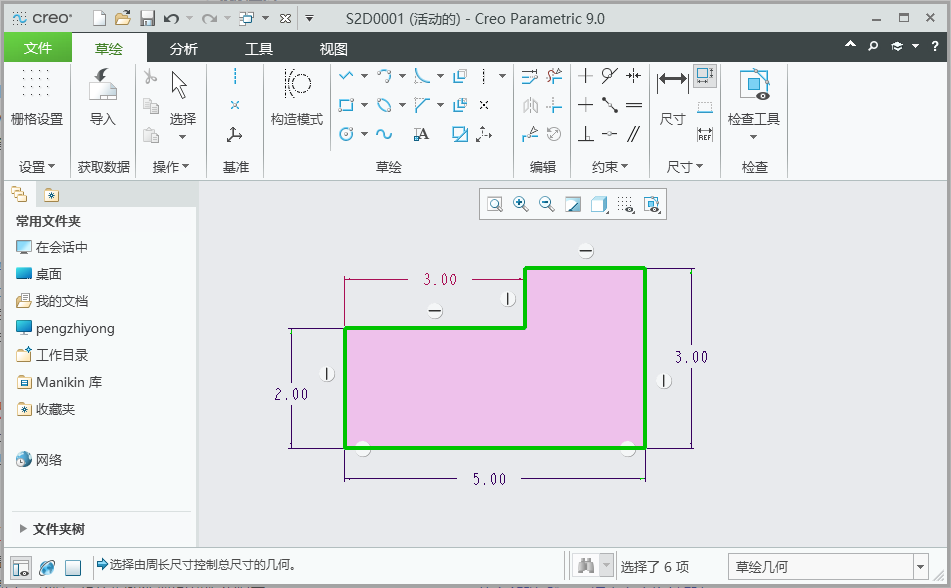Click the refit zoom view icon

click(495, 204)
